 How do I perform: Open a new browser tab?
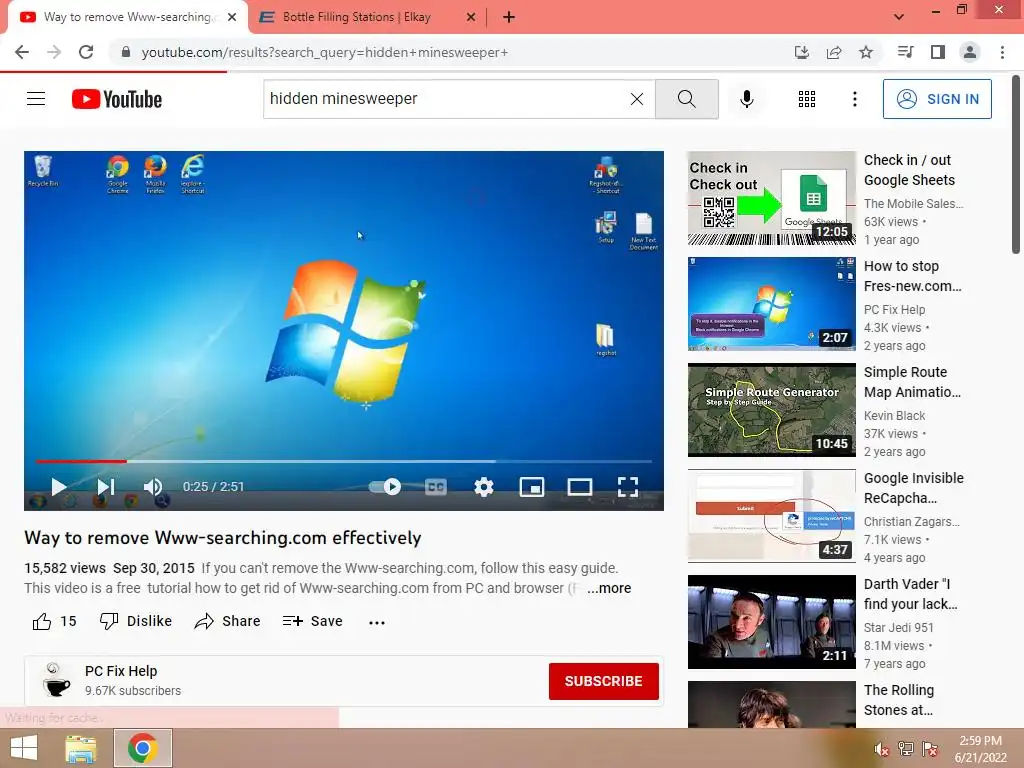[509, 17]
